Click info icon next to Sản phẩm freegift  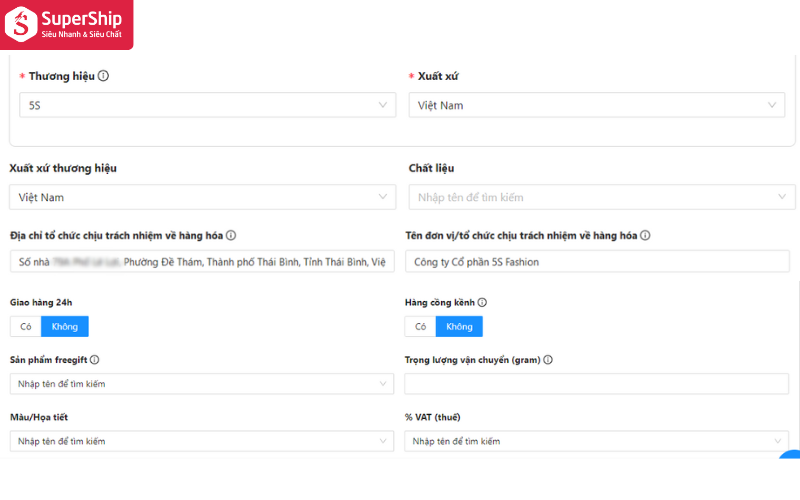(94, 360)
